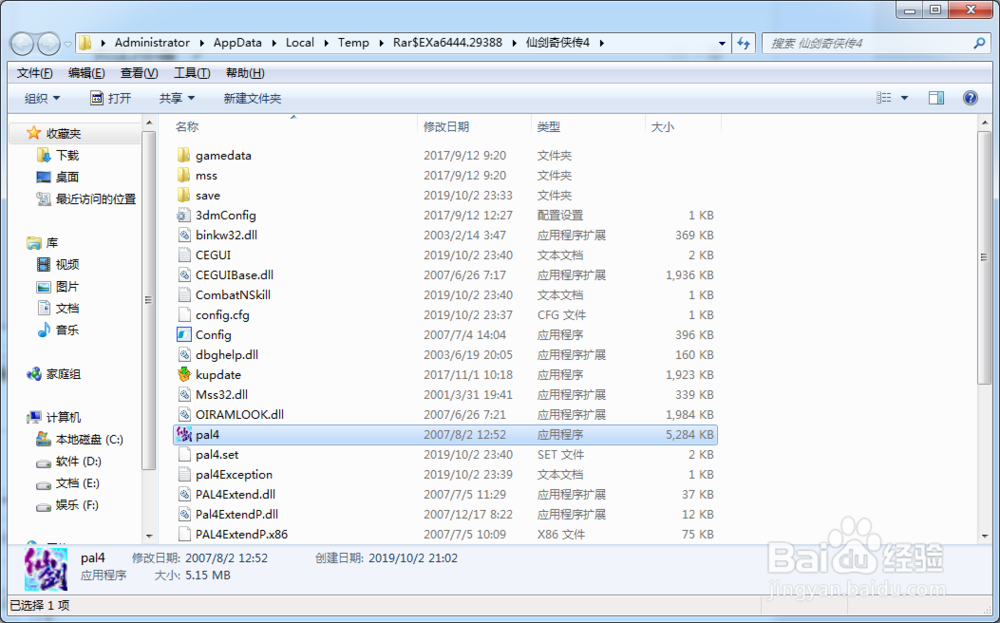
Task: Open the 文件(F) menu
Action: click(x=34, y=73)
